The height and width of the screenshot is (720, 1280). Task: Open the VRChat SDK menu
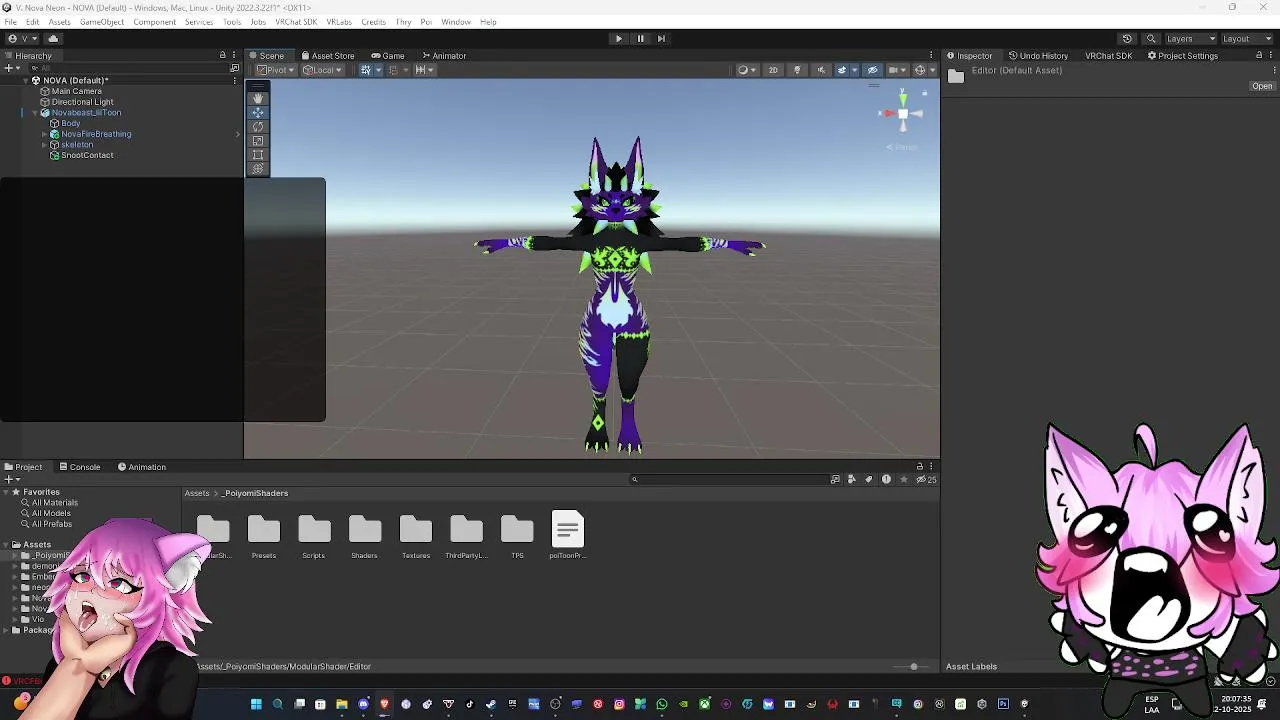[x=296, y=22]
